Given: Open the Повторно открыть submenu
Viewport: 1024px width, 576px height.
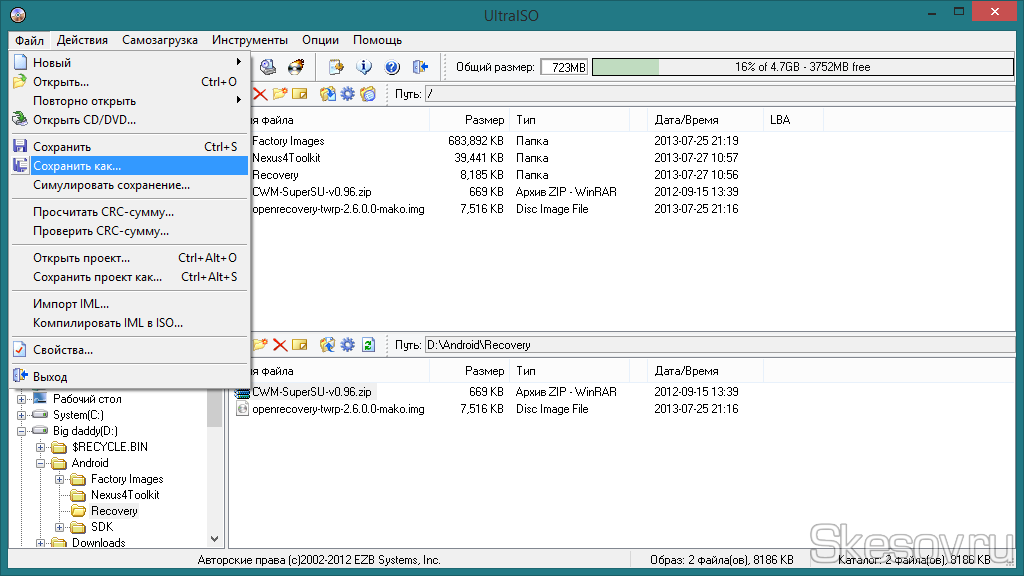Looking at the screenshot, I should click(129, 101).
